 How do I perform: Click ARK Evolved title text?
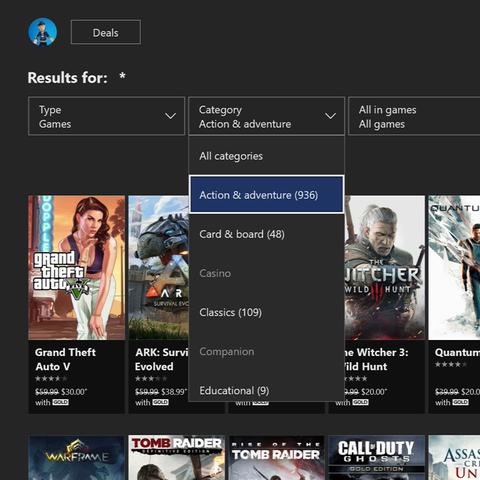coord(162,359)
